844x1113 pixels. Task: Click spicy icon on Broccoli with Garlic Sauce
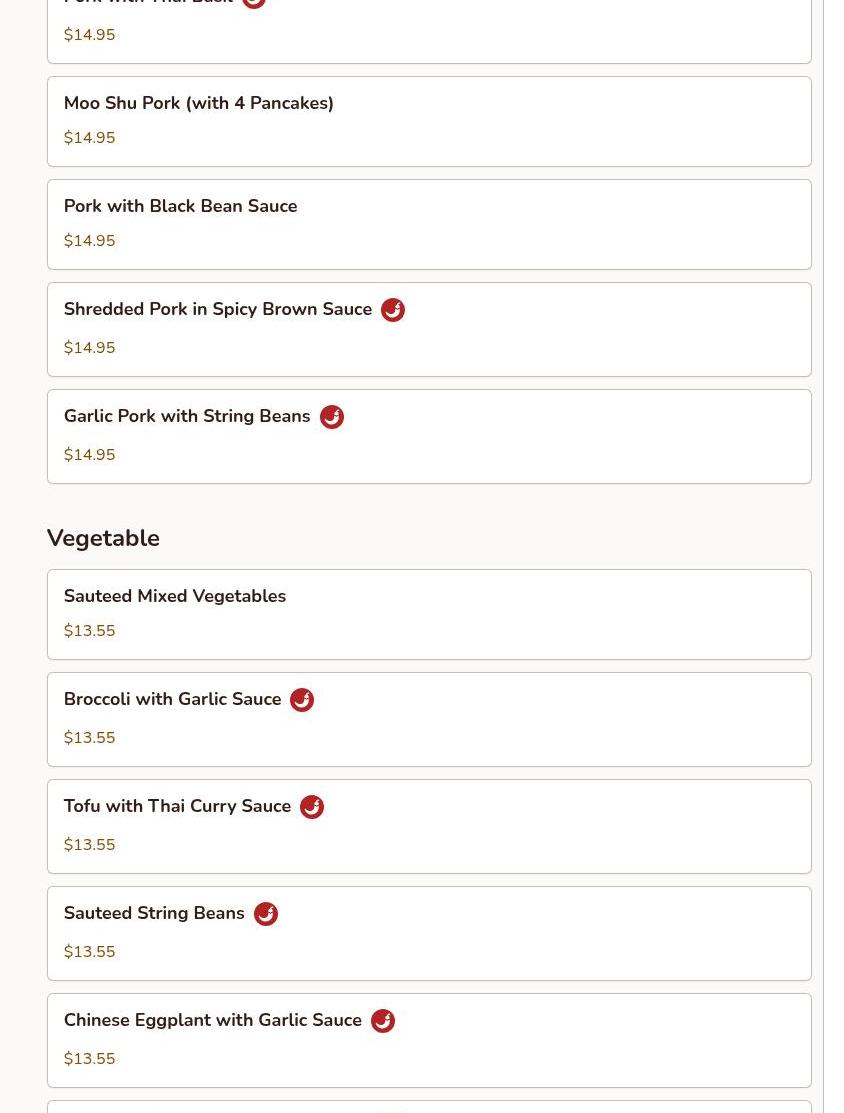pyautogui.click(x=302, y=700)
